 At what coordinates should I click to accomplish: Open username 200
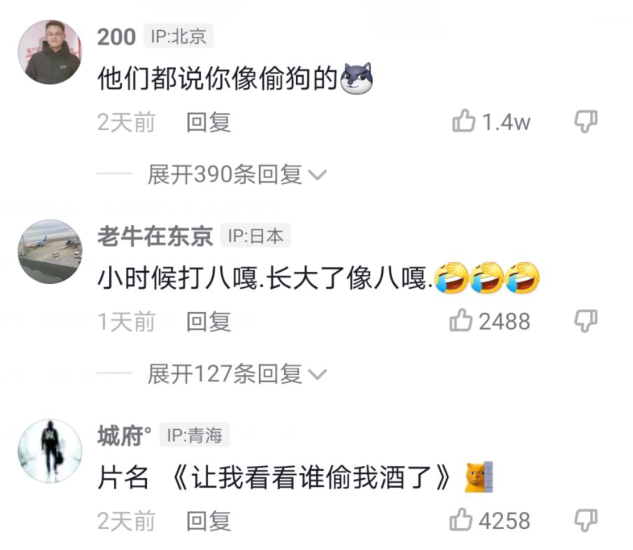pos(116,37)
